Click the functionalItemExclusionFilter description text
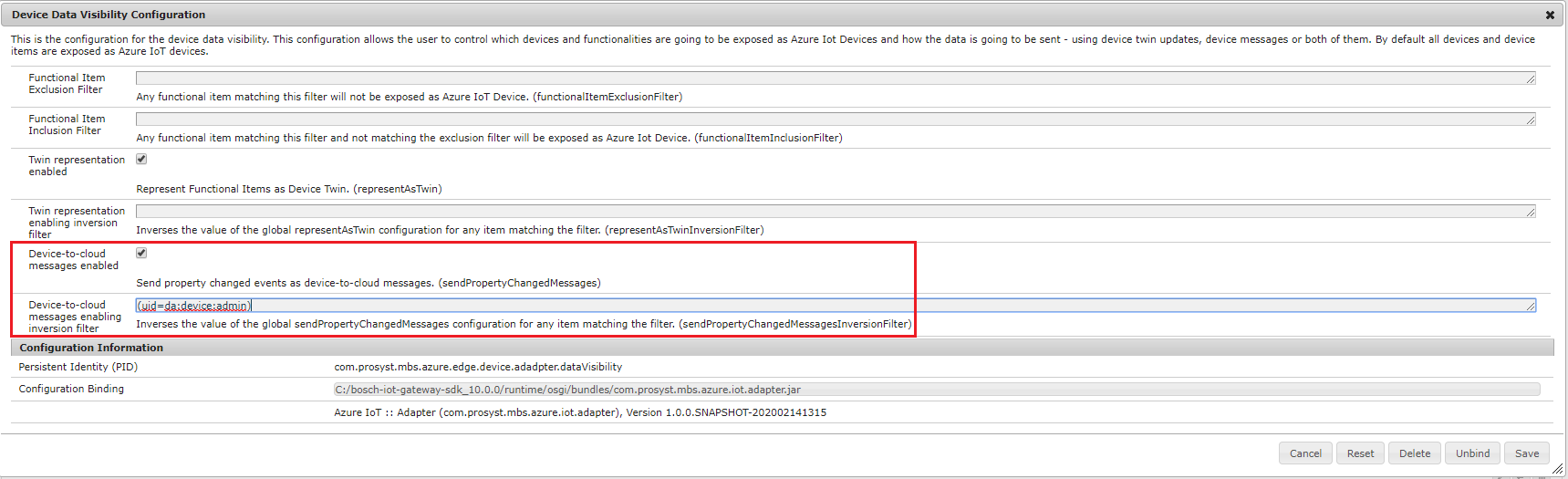Image resolution: width=1568 pixels, height=479 pixels. point(410,97)
